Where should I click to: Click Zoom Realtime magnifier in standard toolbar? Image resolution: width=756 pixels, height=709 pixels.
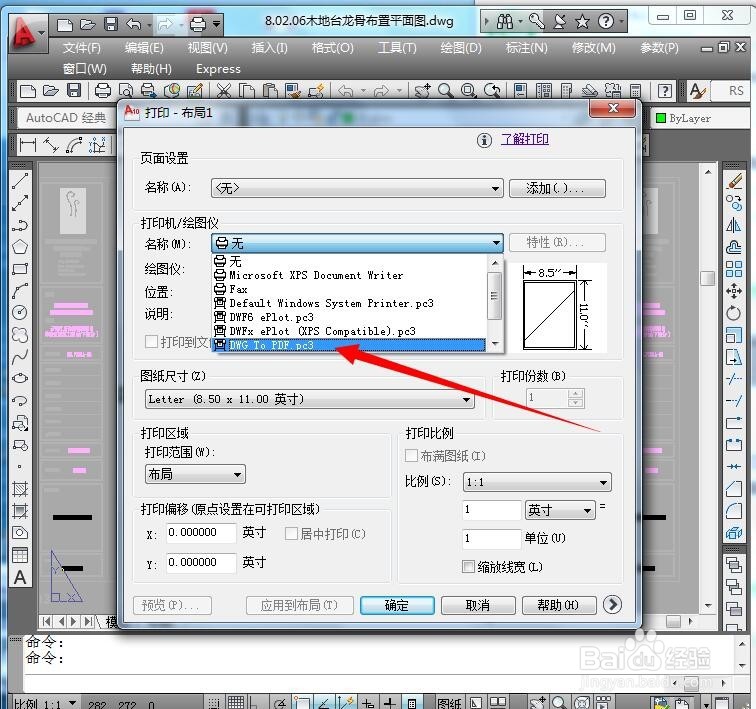point(446,90)
